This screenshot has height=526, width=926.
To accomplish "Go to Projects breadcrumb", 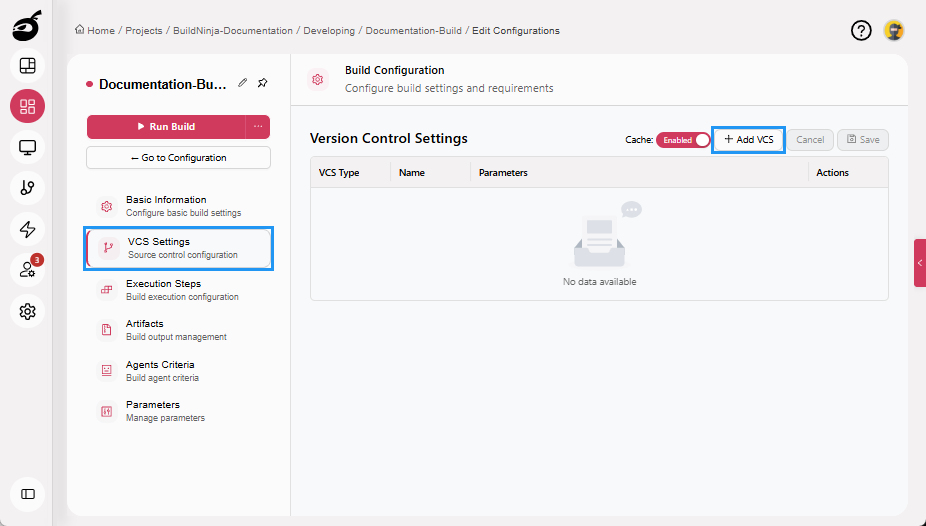I will coord(144,30).
